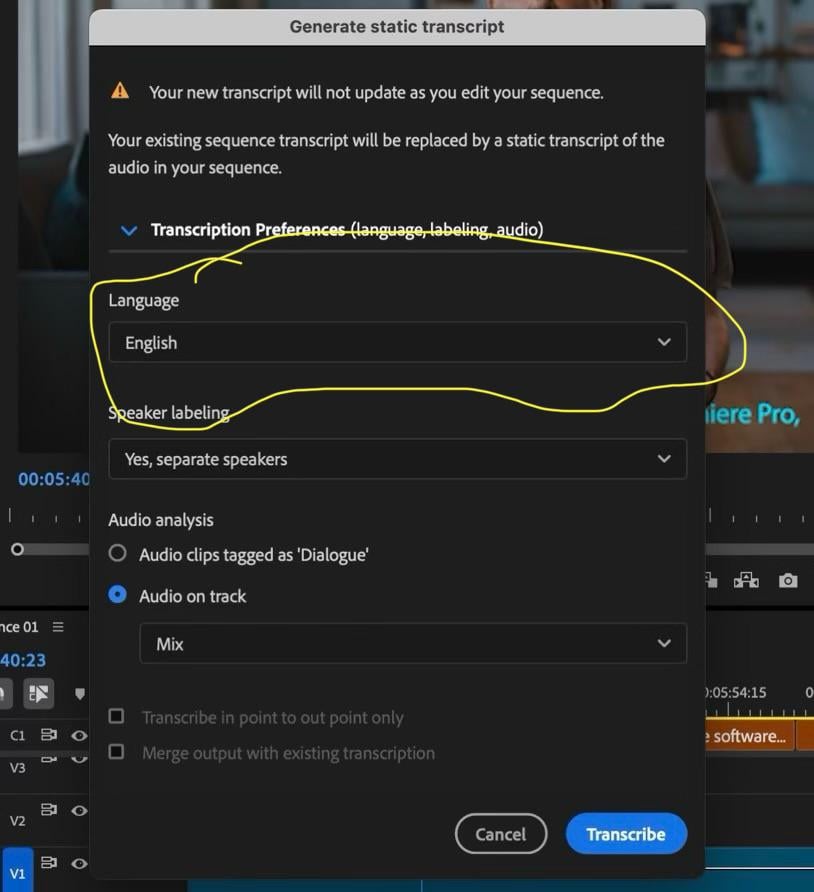Toggle sync lock icon on C1 track
The width and height of the screenshot is (814, 892).
click(x=48, y=735)
